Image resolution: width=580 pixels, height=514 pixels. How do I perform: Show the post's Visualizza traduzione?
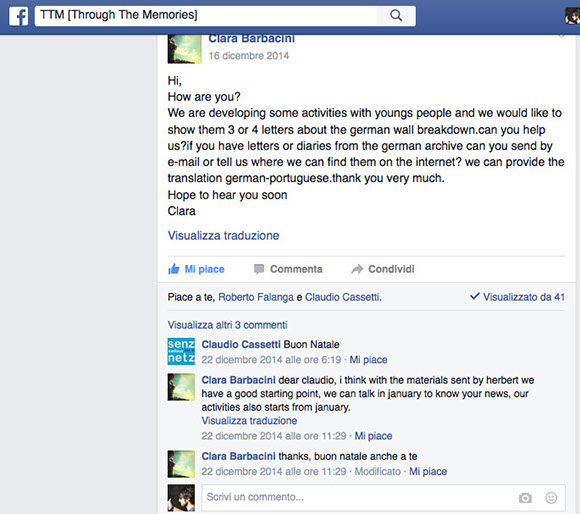click(x=223, y=236)
